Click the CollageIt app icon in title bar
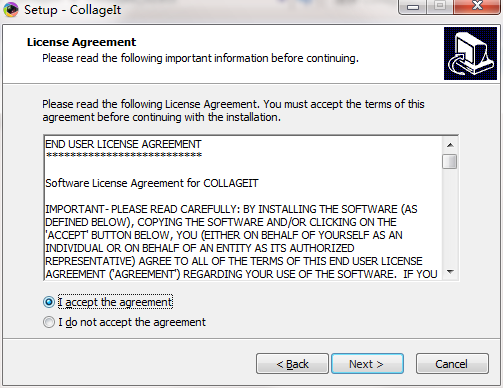The width and height of the screenshot is (503, 388). [x=11, y=9]
